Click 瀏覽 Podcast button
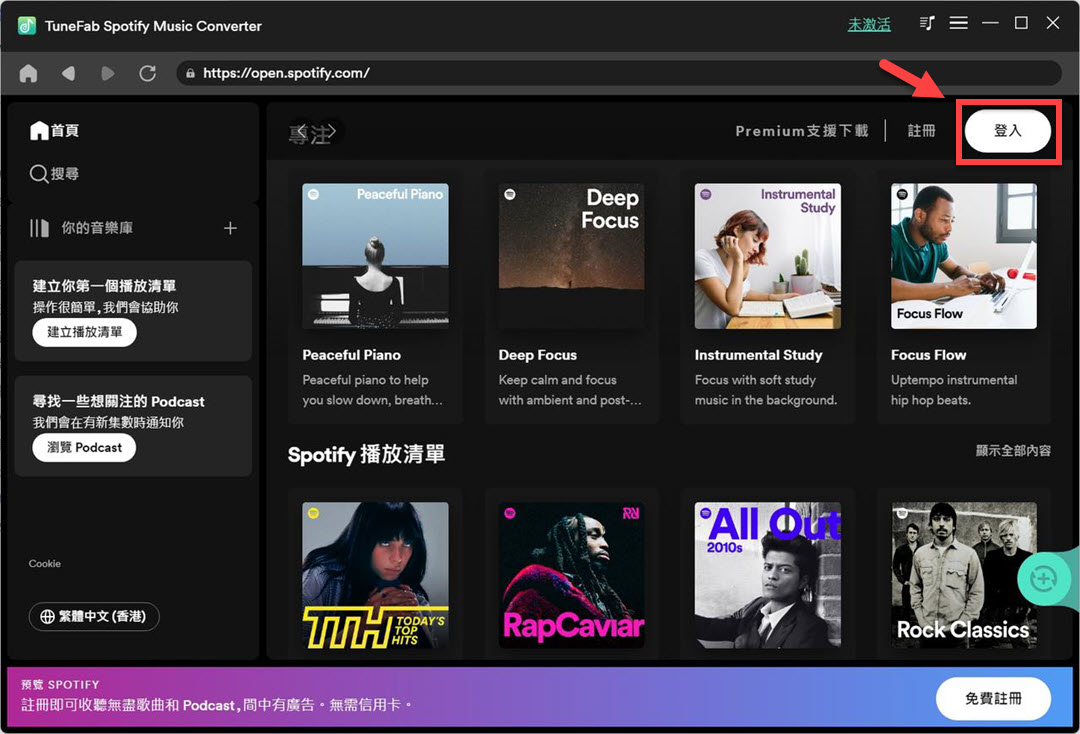This screenshot has height=734, width=1080. [84, 448]
